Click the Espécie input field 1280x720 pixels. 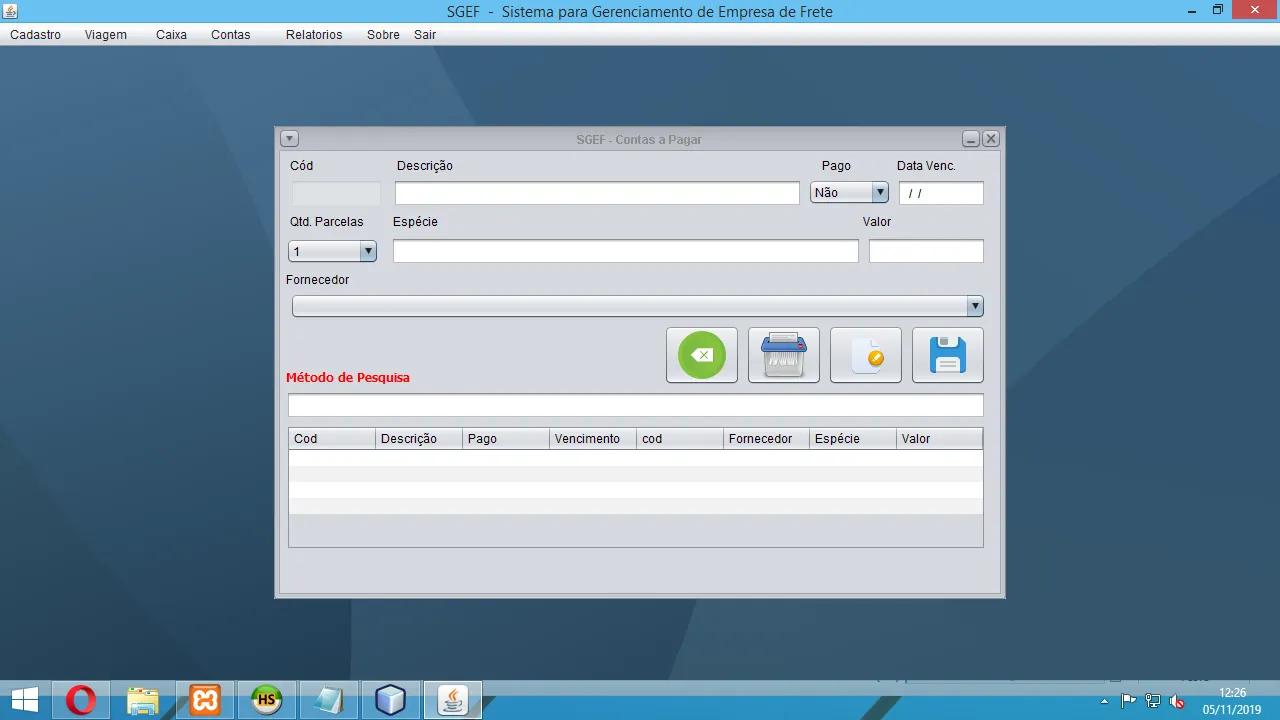(626, 251)
